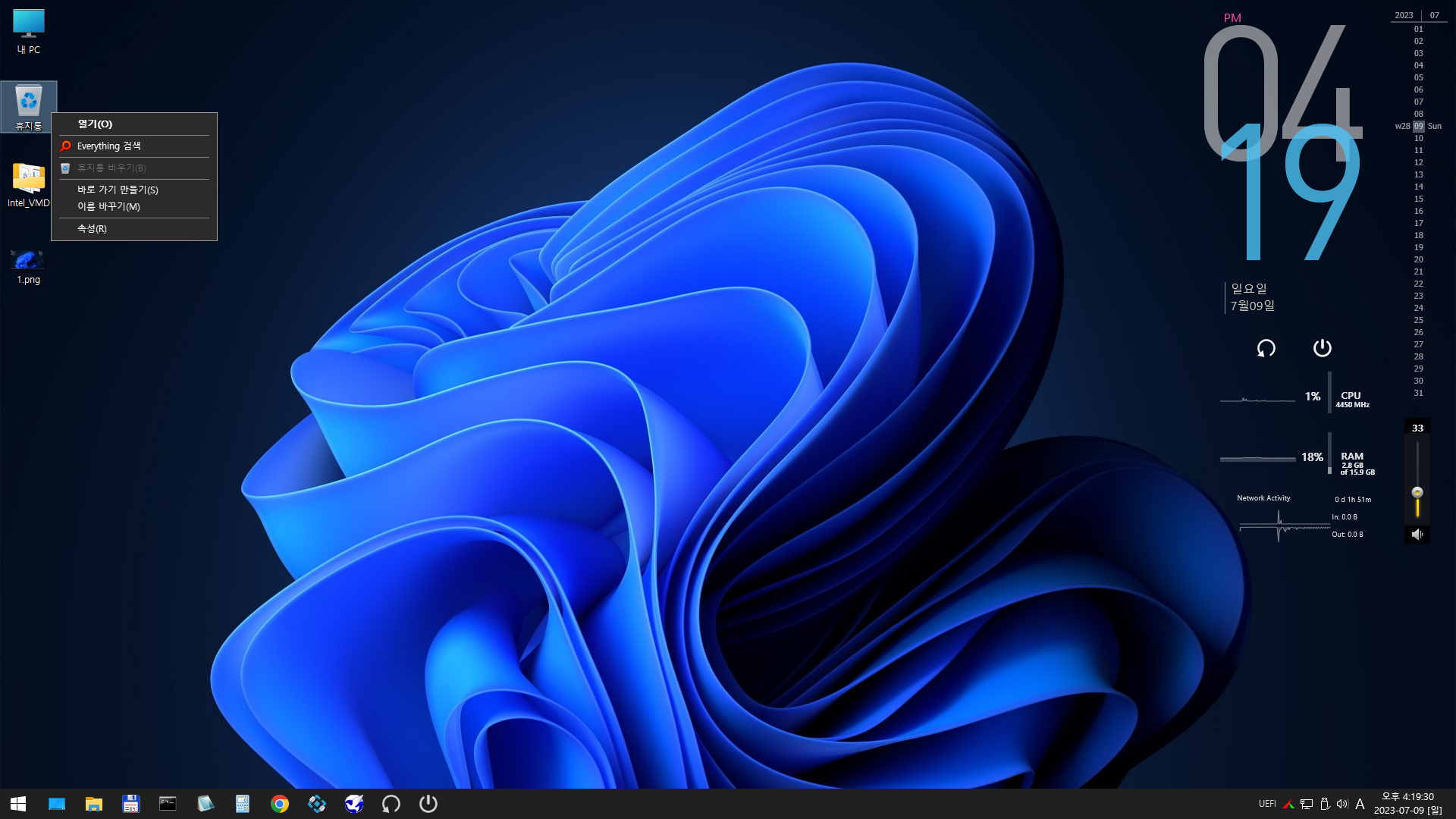Mute audio using widget speaker icon
Viewport: 1456px width, 819px height.
tap(1417, 535)
